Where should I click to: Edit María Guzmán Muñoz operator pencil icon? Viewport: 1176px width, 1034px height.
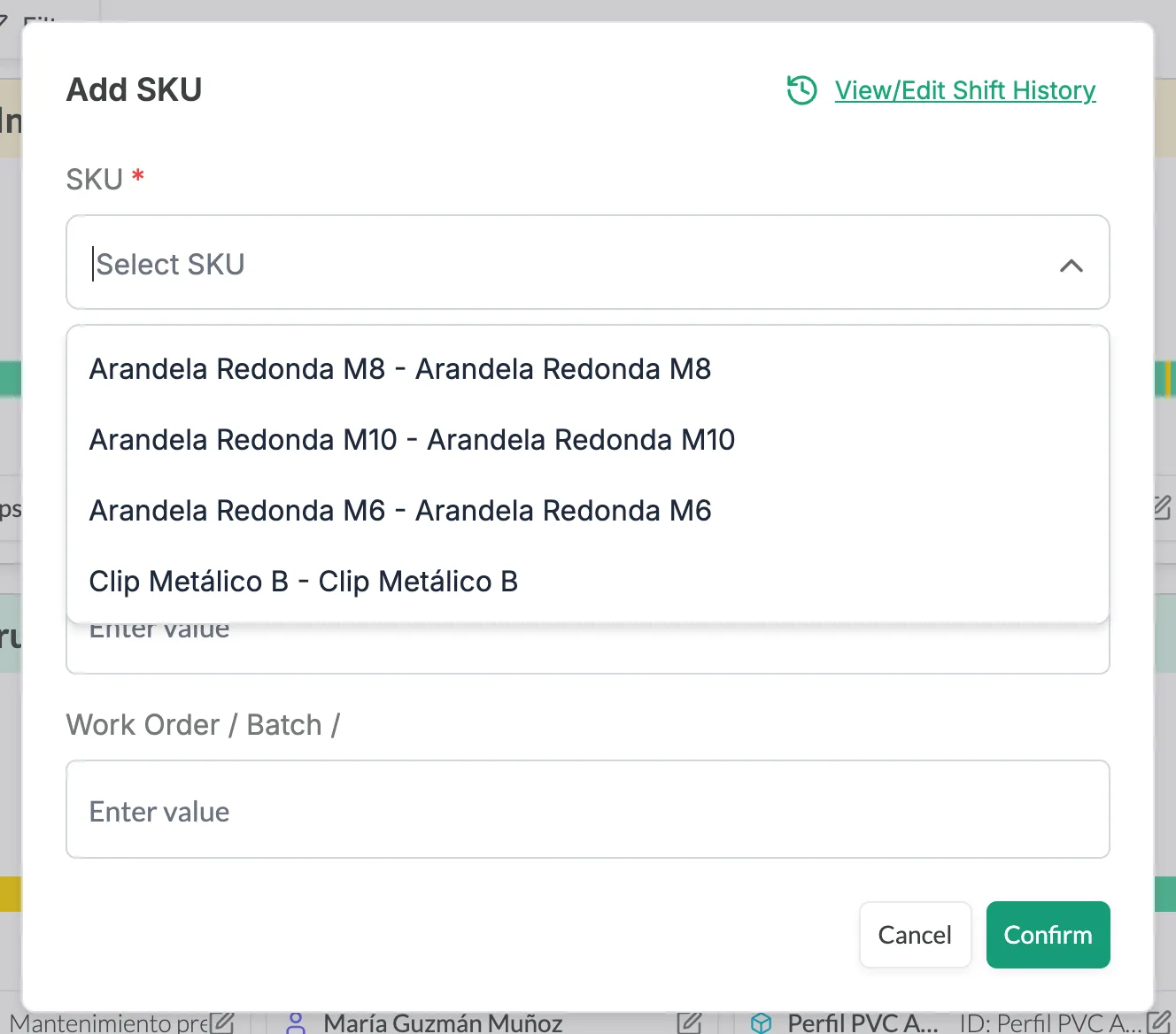689,1023
